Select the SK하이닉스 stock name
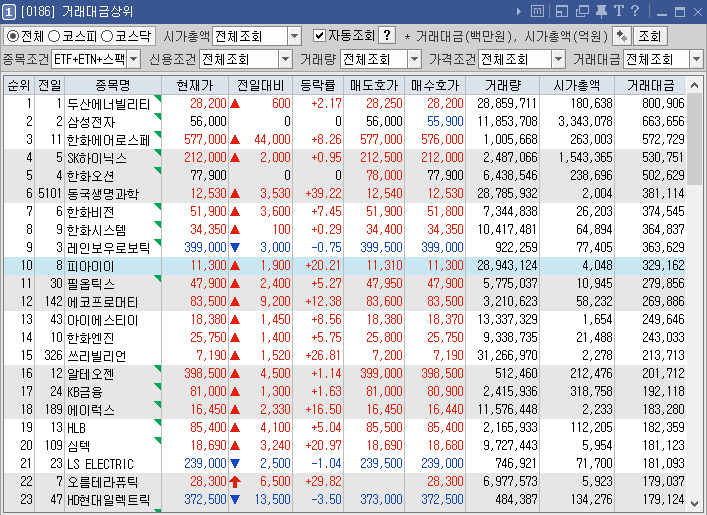Screen dimensions: 707x515 point(97,158)
